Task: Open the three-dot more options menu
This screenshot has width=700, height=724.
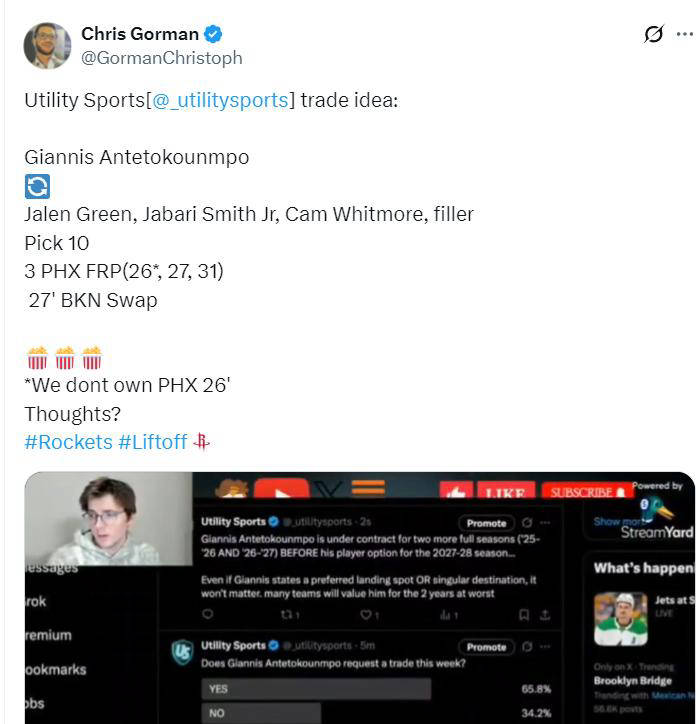Action: point(684,34)
